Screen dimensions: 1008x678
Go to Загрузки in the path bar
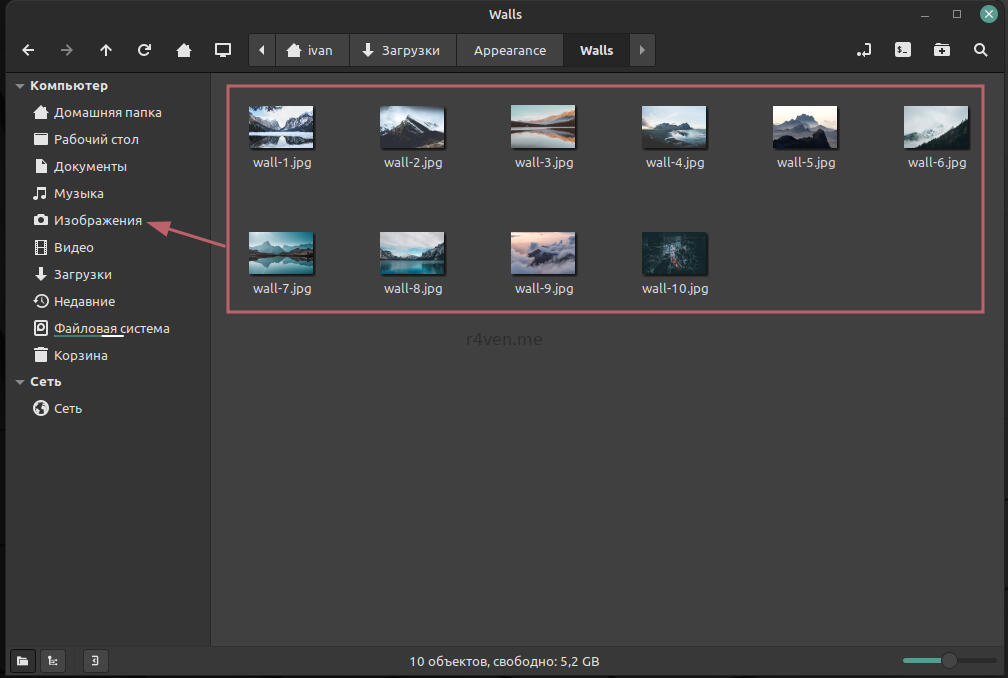(401, 50)
